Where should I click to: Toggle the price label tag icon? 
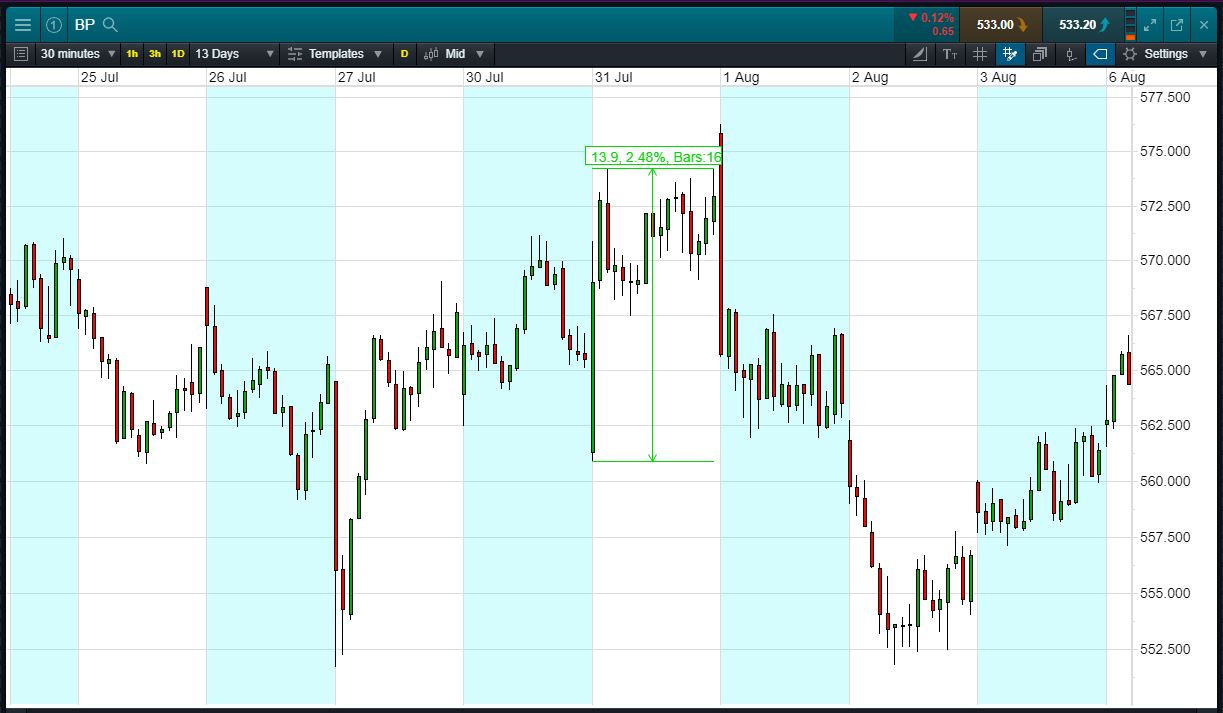[1100, 54]
